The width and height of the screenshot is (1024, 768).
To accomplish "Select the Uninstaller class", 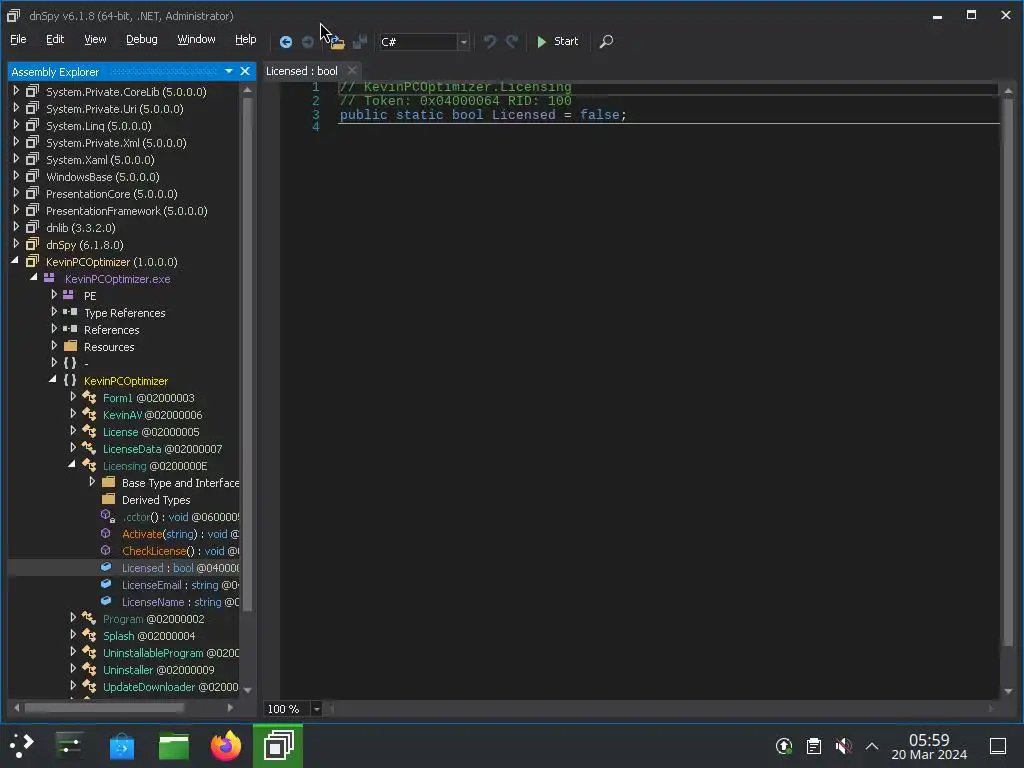I will (158, 669).
